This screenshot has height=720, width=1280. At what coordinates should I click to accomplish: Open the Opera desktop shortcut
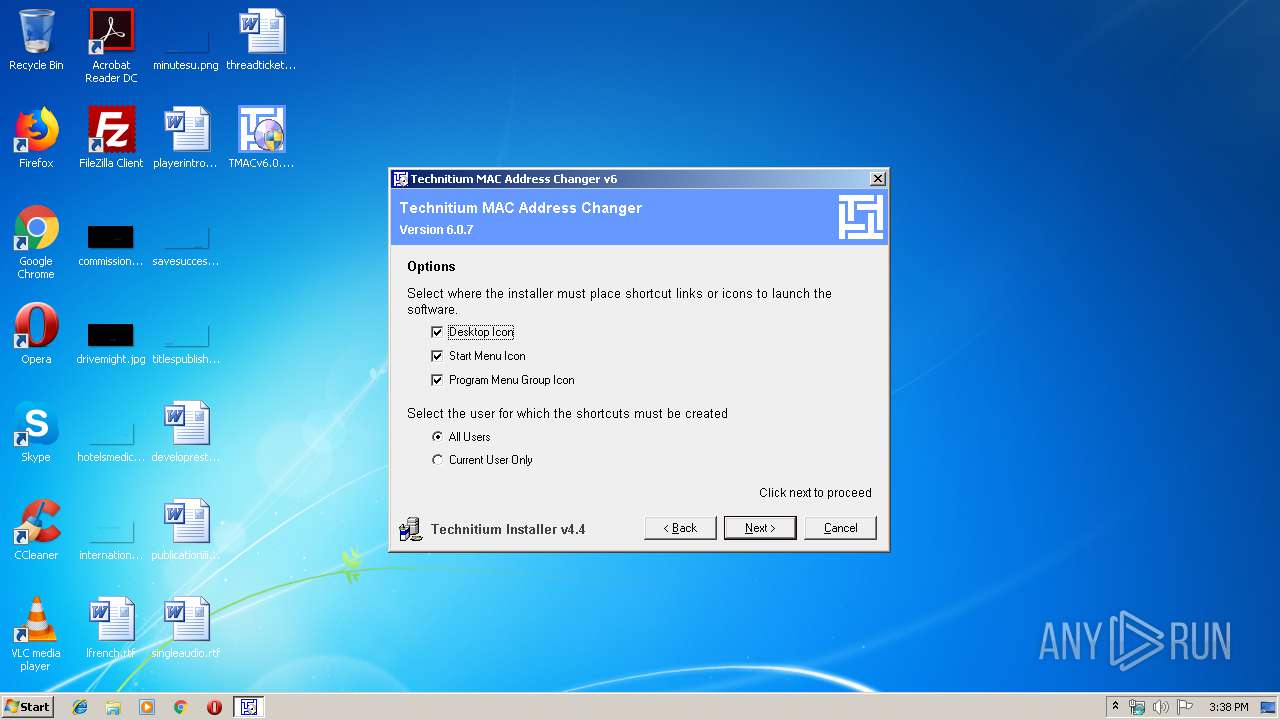click(x=36, y=334)
